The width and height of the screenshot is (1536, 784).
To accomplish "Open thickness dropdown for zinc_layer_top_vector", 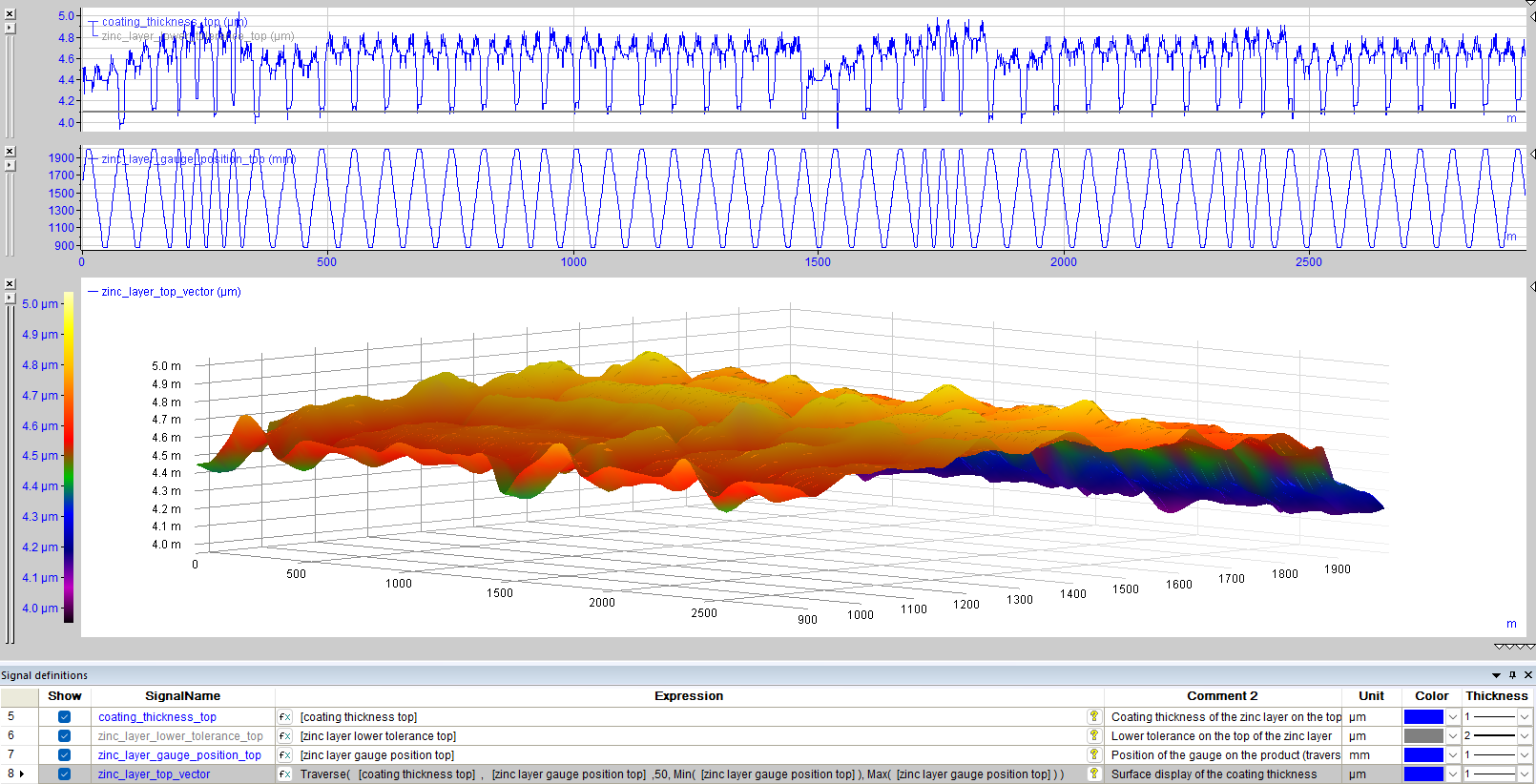I will tap(1525, 774).
